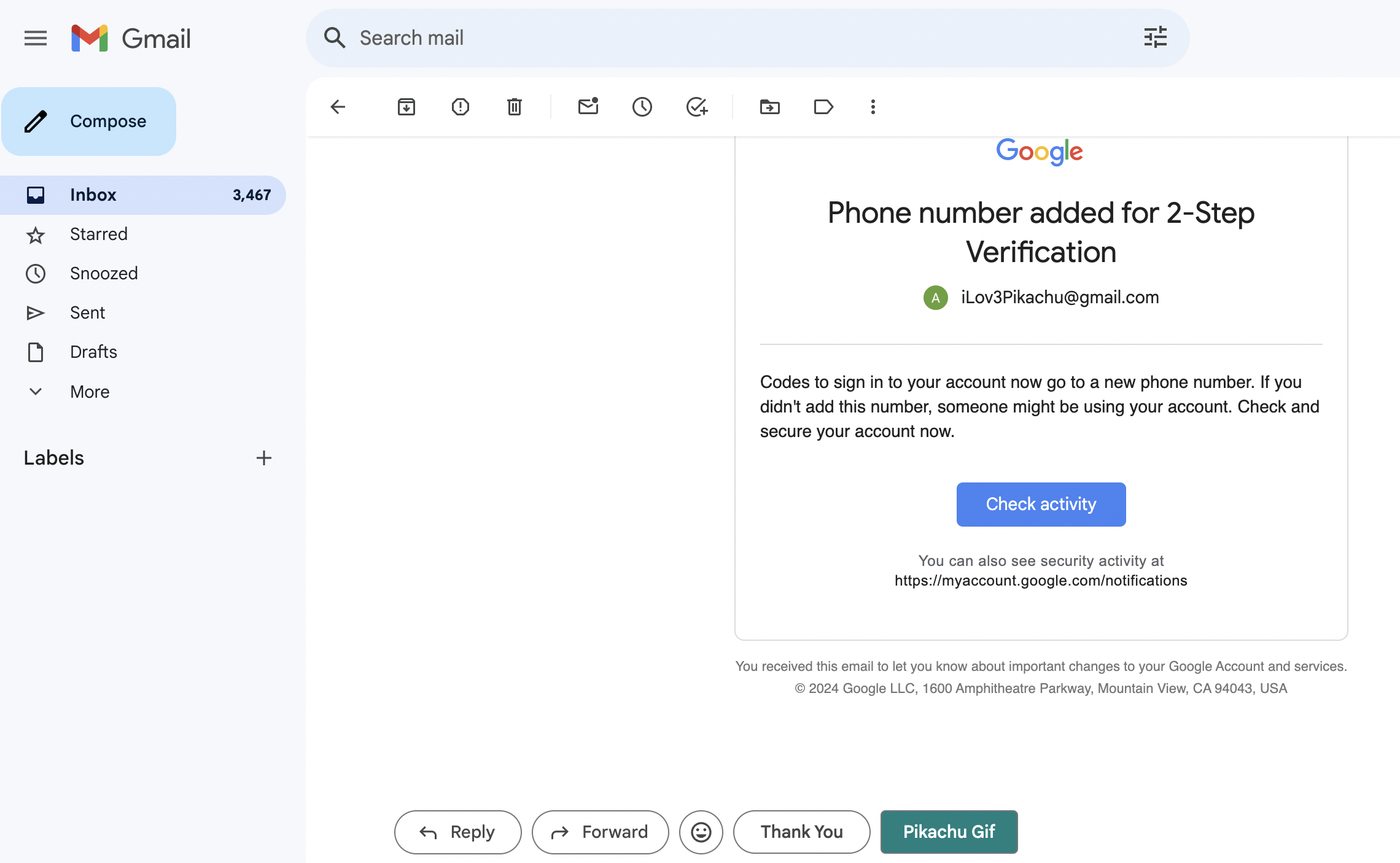Click the Google logo in email
Screen dimensions: 1400x863
tap(1040, 152)
